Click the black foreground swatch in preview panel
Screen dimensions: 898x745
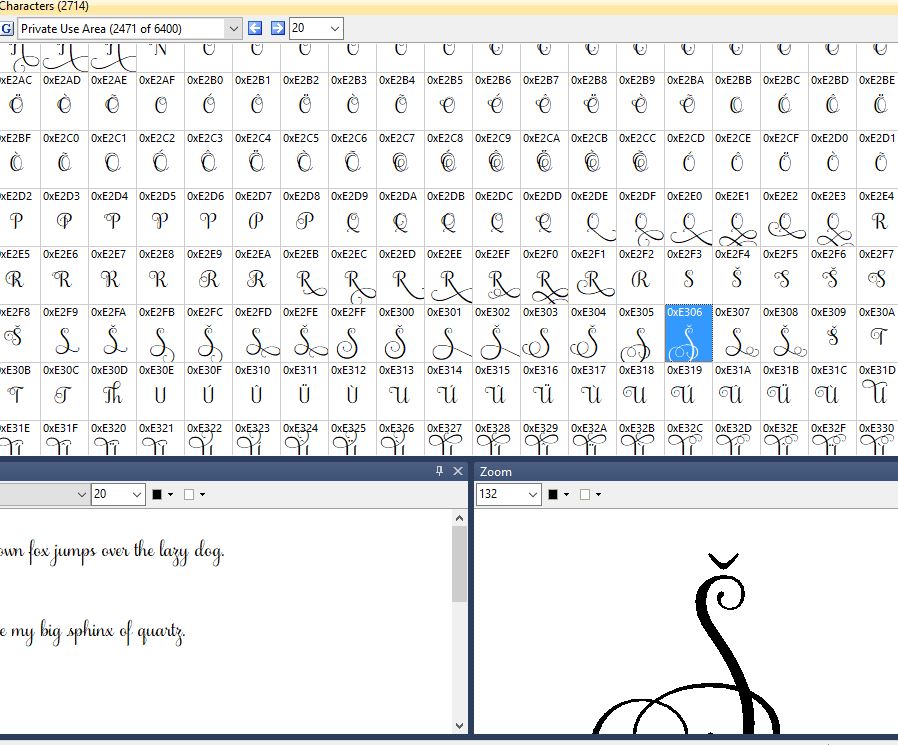(x=157, y=495)
